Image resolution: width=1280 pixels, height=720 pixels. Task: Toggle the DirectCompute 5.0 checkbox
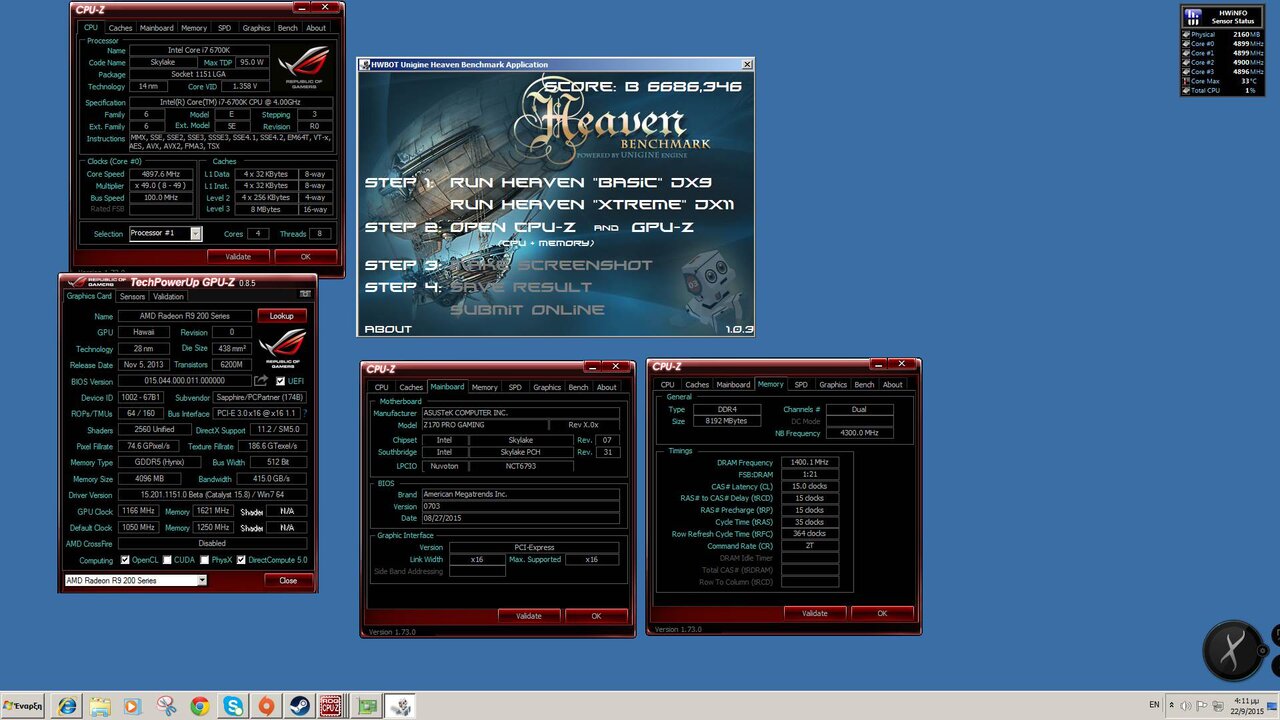click(x=242, y=560)
